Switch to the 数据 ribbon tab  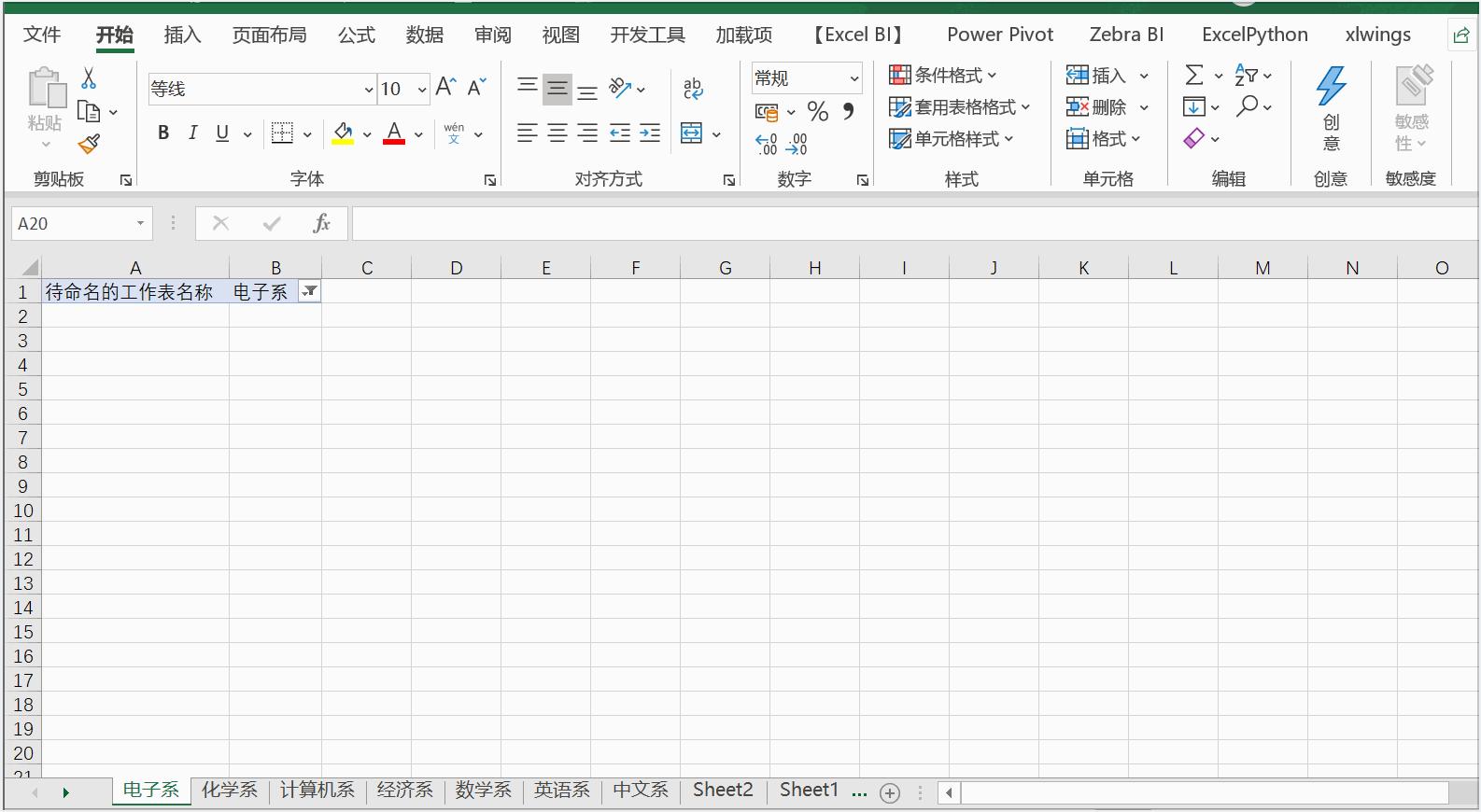(424, 35)
